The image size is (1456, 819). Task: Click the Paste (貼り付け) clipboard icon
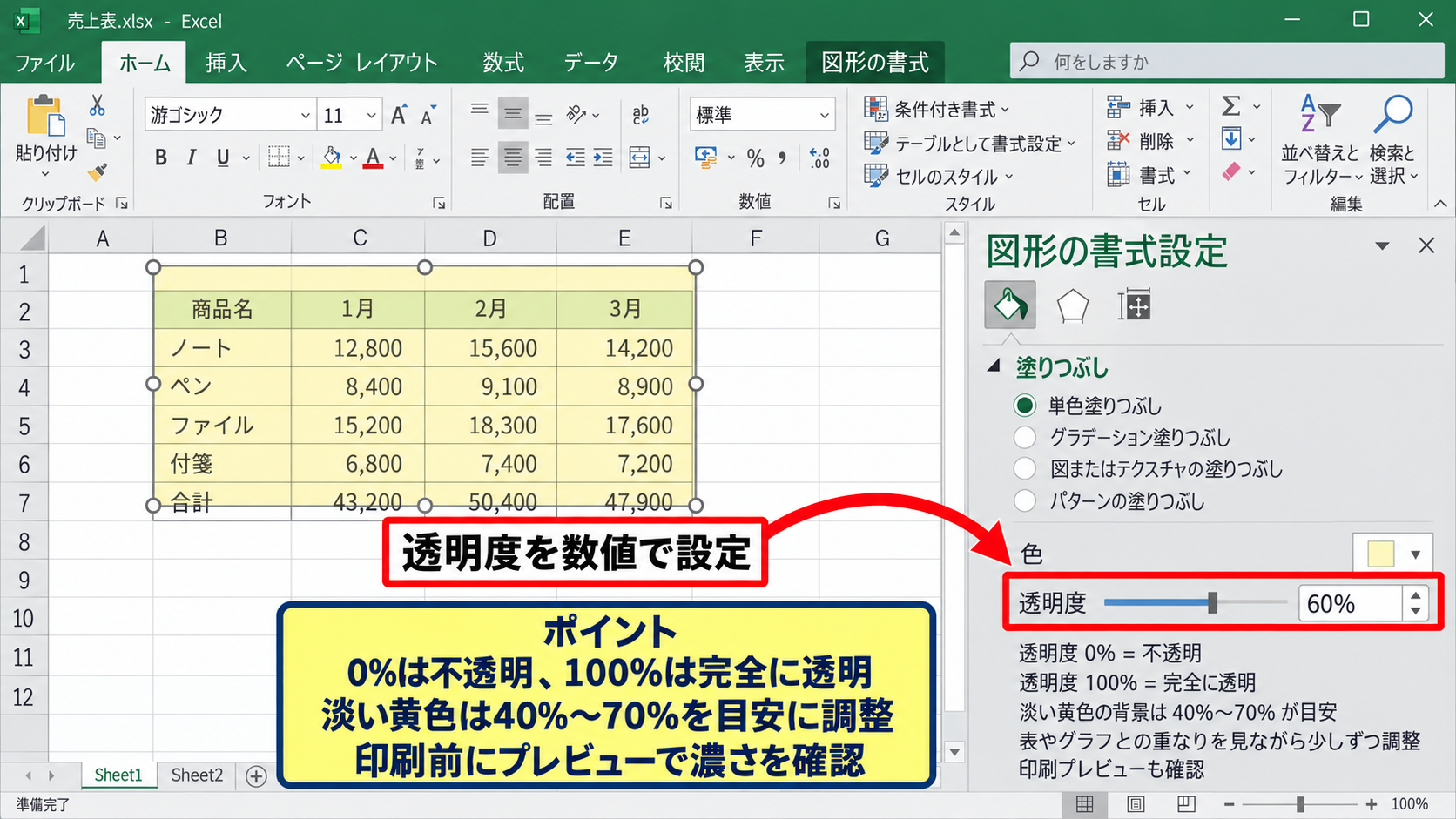tap(45, 117)
